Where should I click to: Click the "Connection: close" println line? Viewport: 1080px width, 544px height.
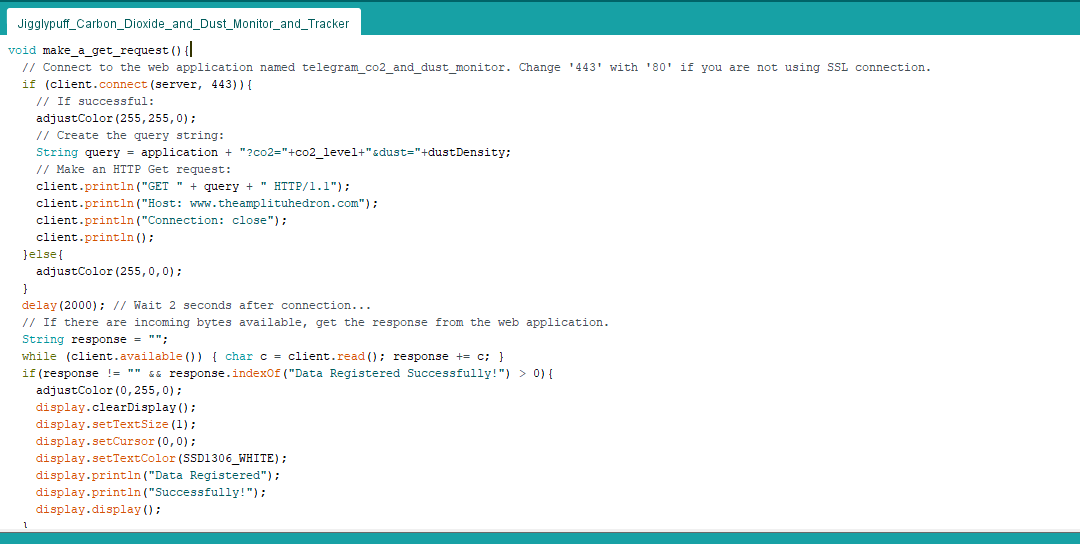pyautogui.click(x=161, y=220)
